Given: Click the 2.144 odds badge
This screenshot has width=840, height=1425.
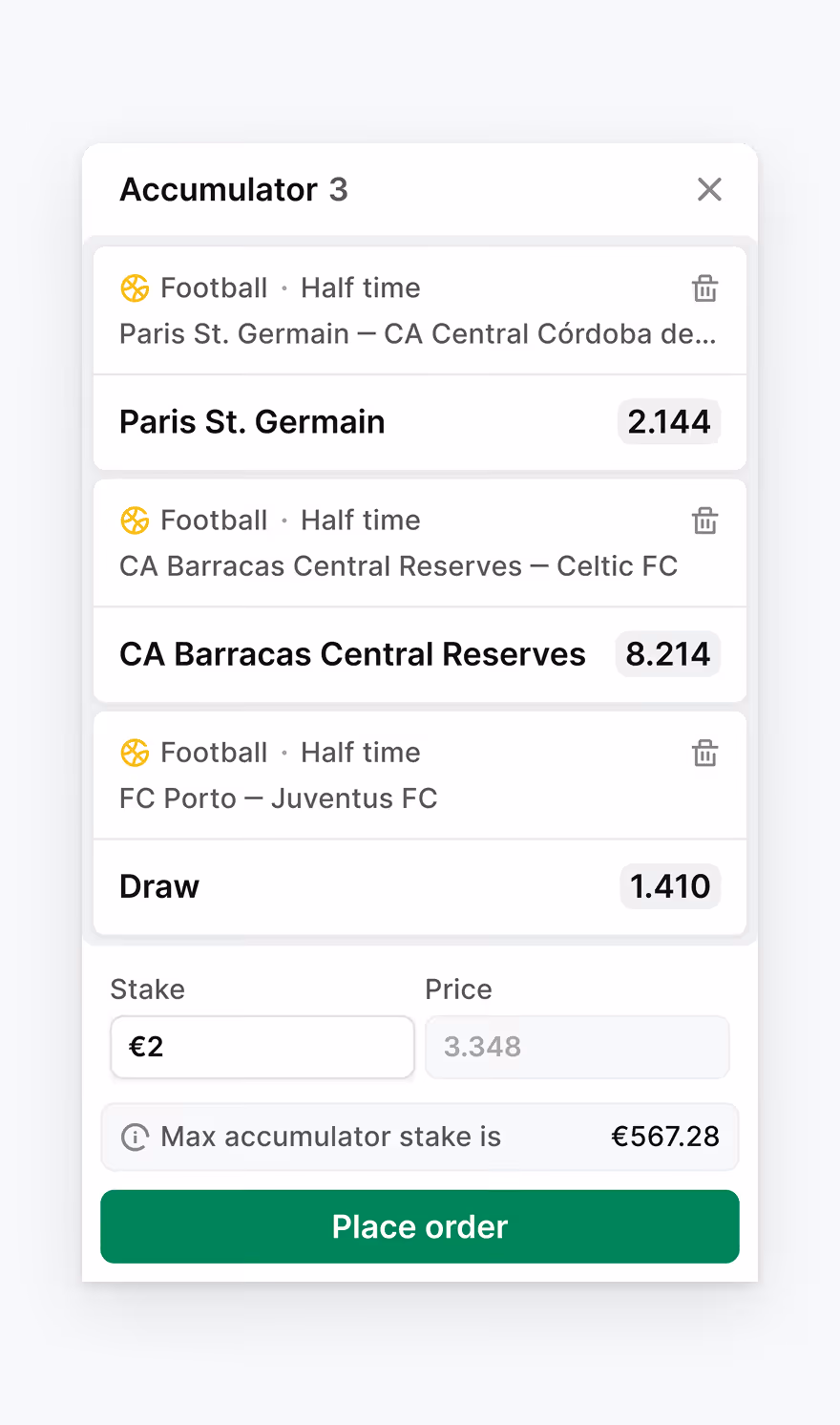Looking at the screenshot, I should point(668,421).
